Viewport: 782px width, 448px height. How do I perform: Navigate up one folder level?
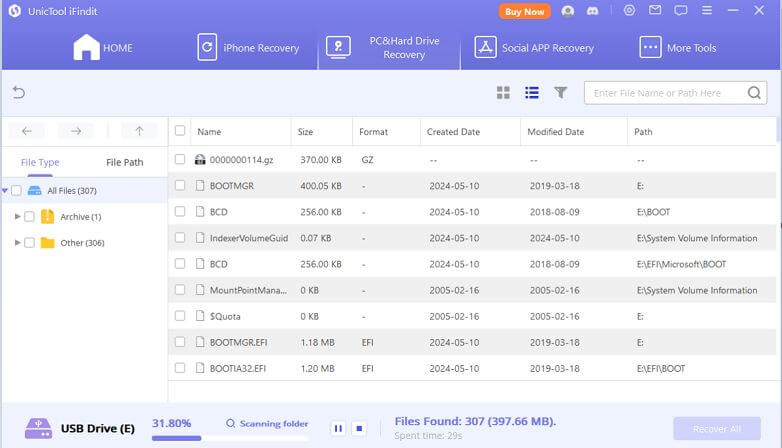139,131
